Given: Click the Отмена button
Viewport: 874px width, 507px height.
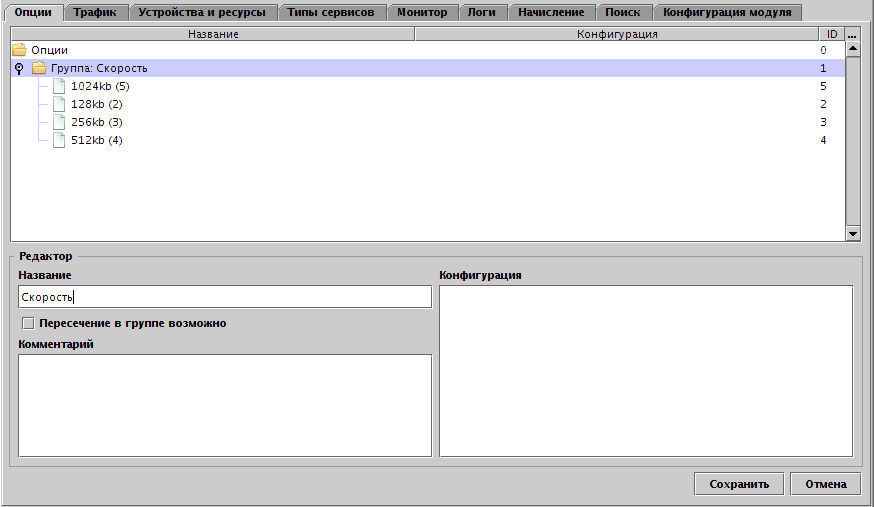Looking at the screenshot, I should (825, 484).
